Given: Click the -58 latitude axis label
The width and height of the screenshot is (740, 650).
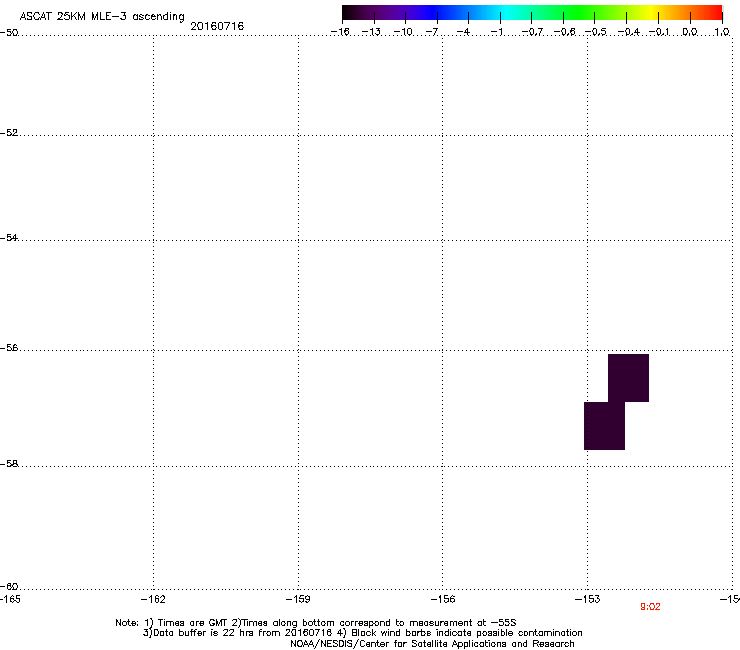Looking at the screenshot, I should point(9,464).
